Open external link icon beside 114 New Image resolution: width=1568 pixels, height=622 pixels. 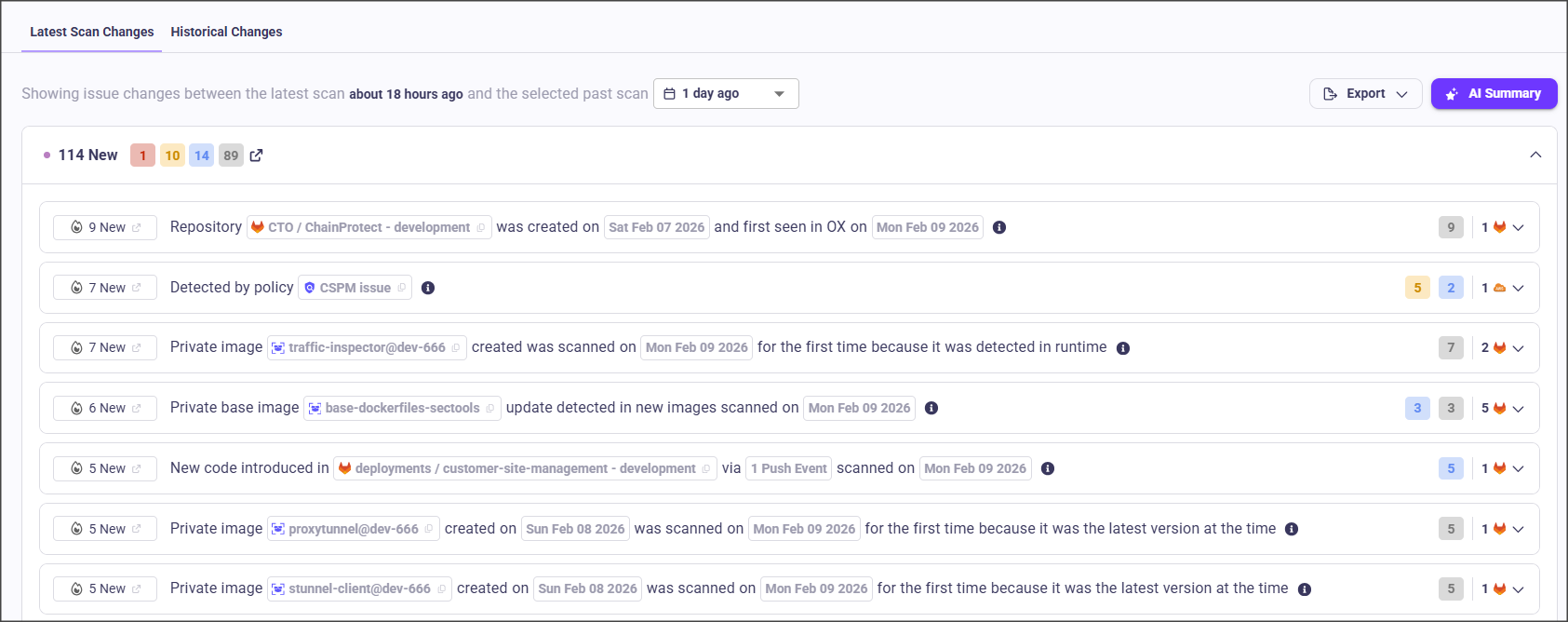coord(256,155)
